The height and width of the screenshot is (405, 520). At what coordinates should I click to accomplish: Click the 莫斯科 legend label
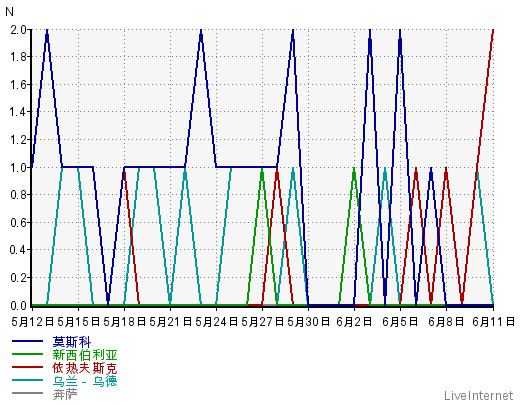tap(72, 342)
